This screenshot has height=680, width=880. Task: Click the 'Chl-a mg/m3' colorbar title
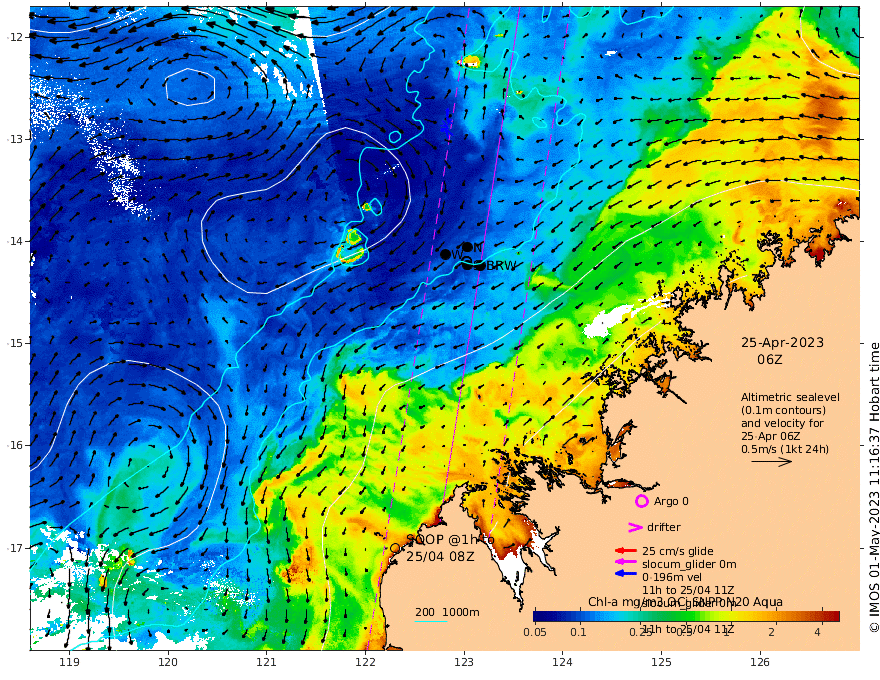[x=624, y=602]
